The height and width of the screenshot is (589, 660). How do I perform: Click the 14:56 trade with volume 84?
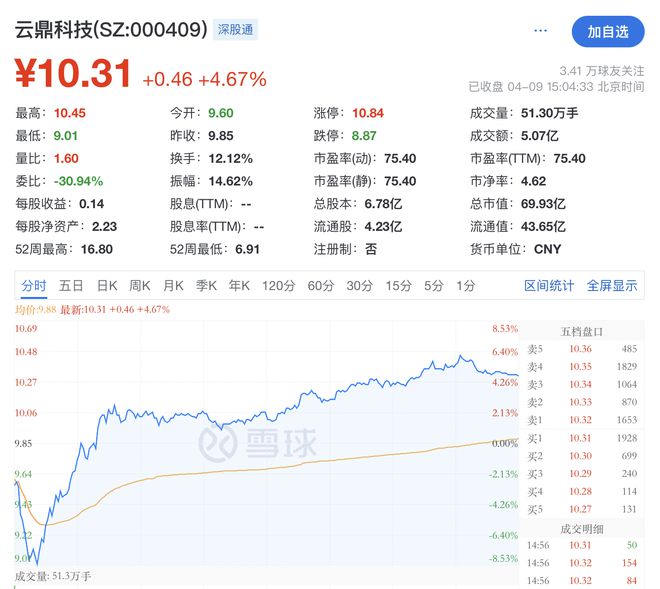pos(582,581)
